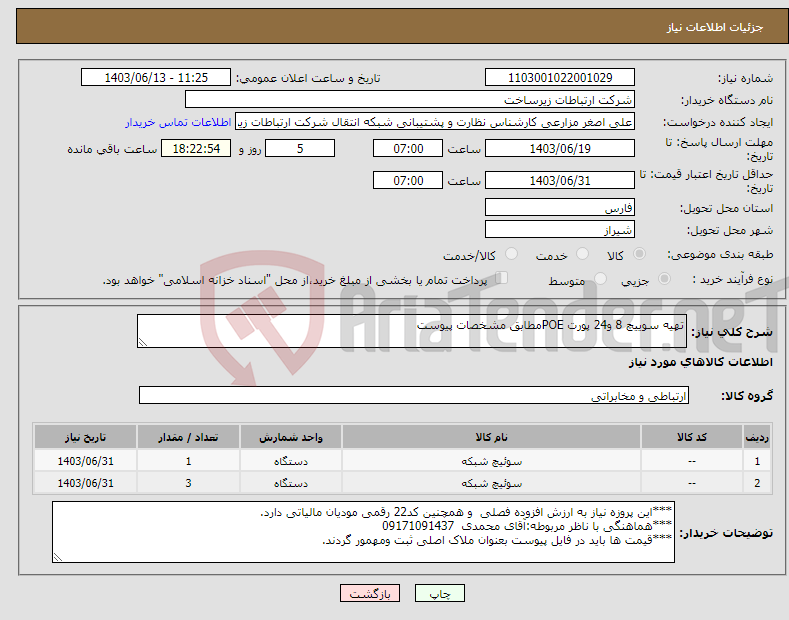Click the طبقه بندی موضوعی label
789x620 pixels.
coord(720,255)
